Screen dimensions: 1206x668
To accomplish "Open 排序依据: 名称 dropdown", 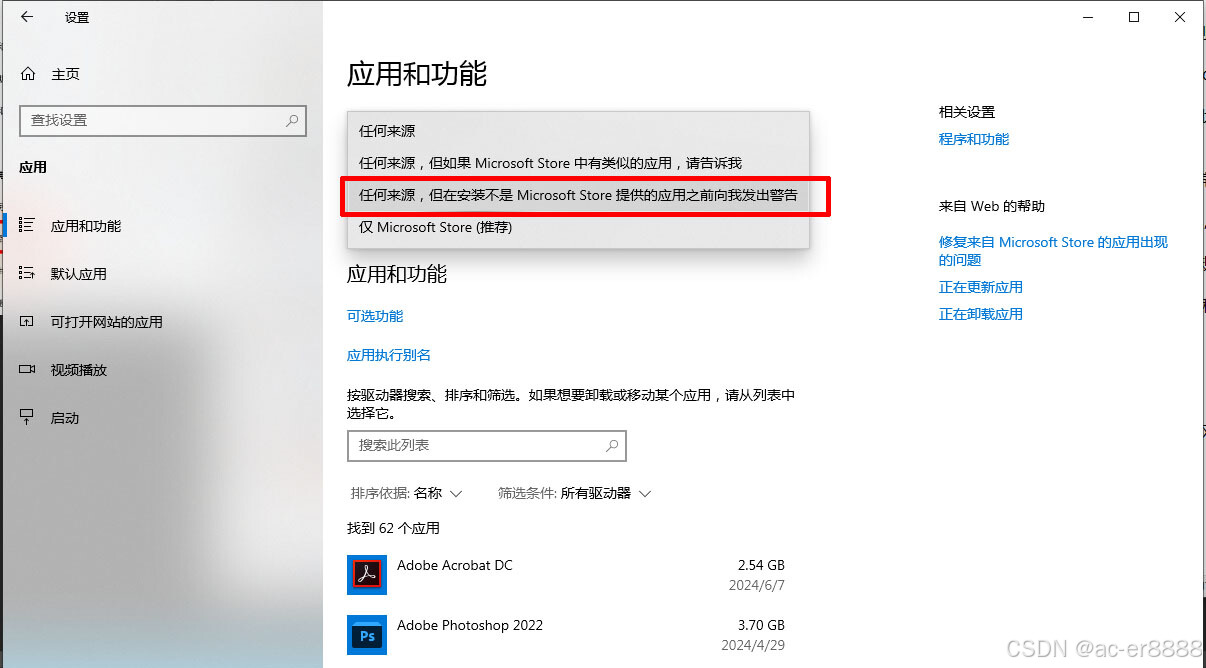I will [406, 493].
